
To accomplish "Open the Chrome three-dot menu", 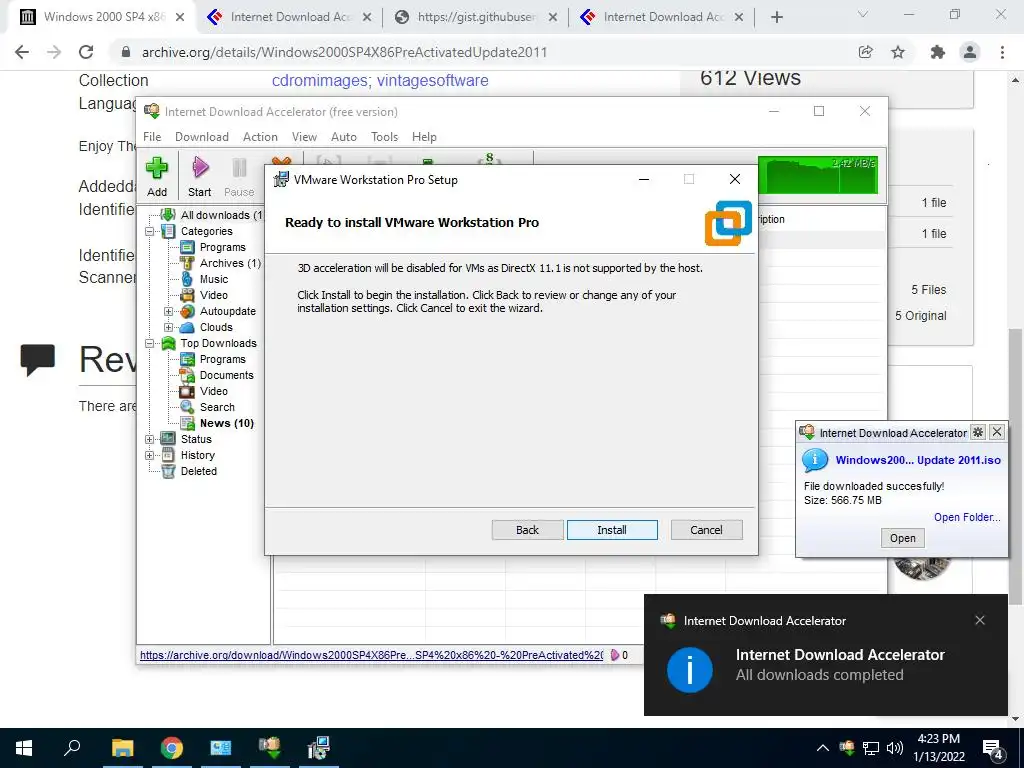I will click(x=1002, y=52).
